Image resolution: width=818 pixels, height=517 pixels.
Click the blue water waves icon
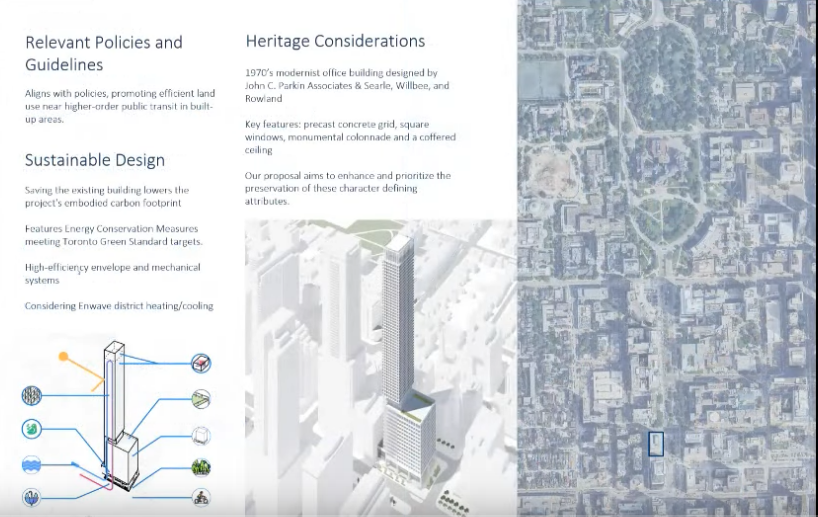click(x=31, y=464)
